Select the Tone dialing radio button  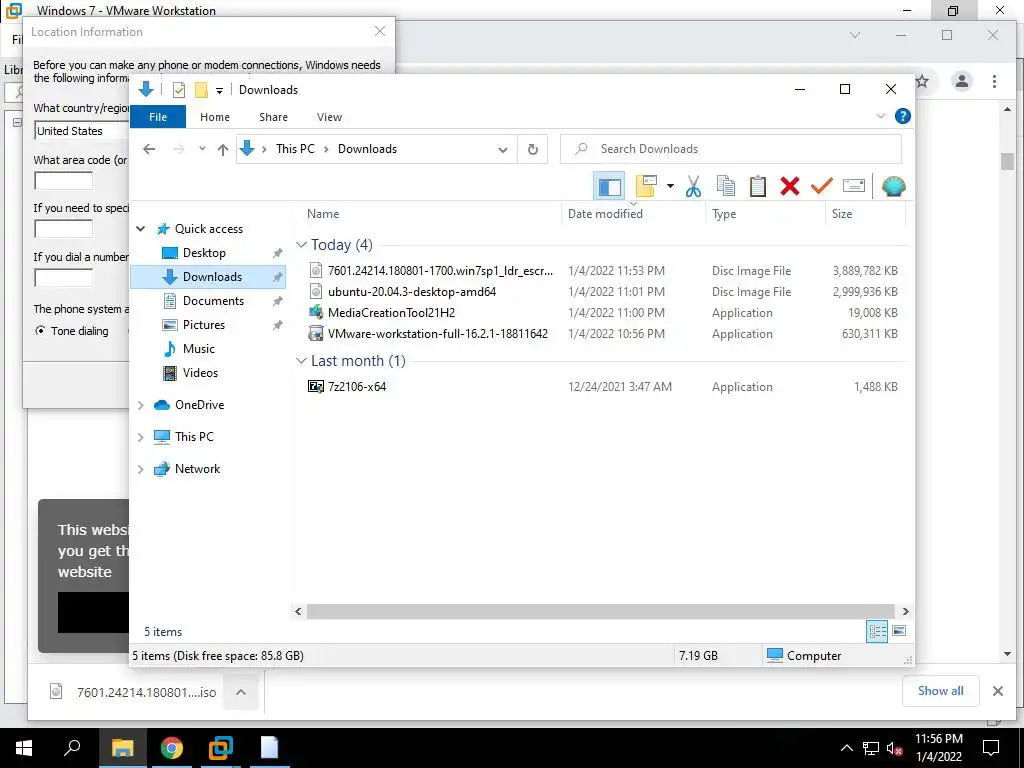(40, 331)
